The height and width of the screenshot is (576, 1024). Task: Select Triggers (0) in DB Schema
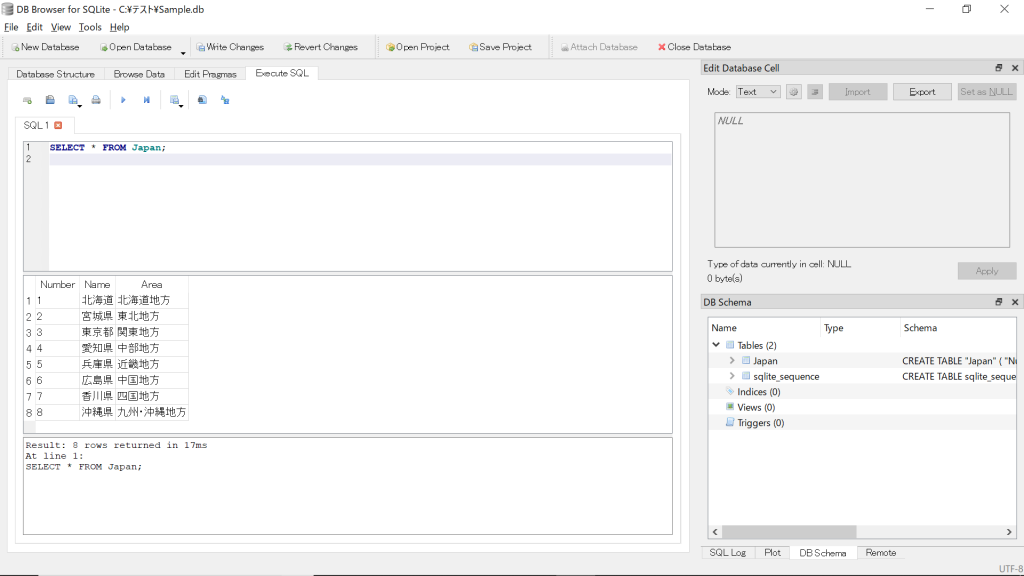point(760,423)
